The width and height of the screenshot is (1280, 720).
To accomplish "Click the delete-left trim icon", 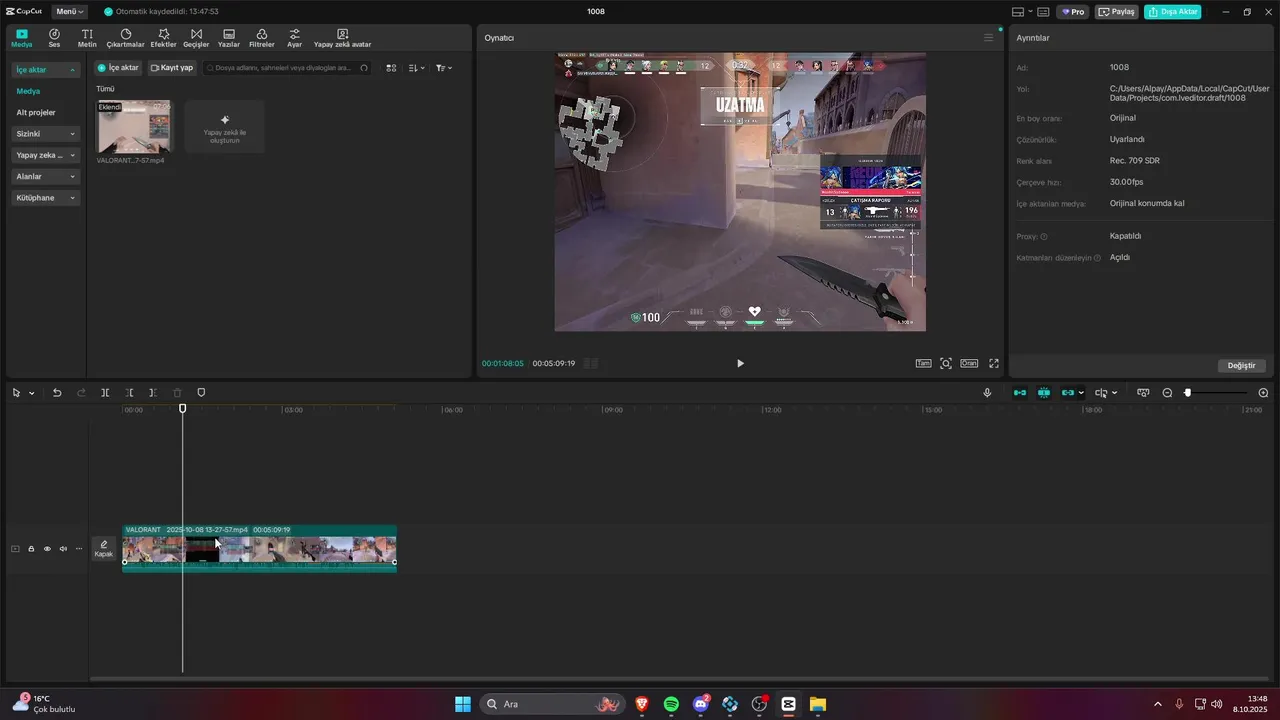I will tap(129, 393).
